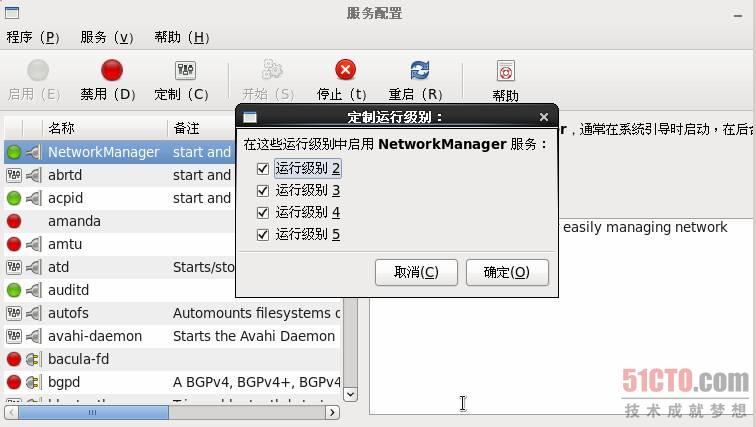Select the autofs service name
The image size is (756, 427).
(68, 313)
